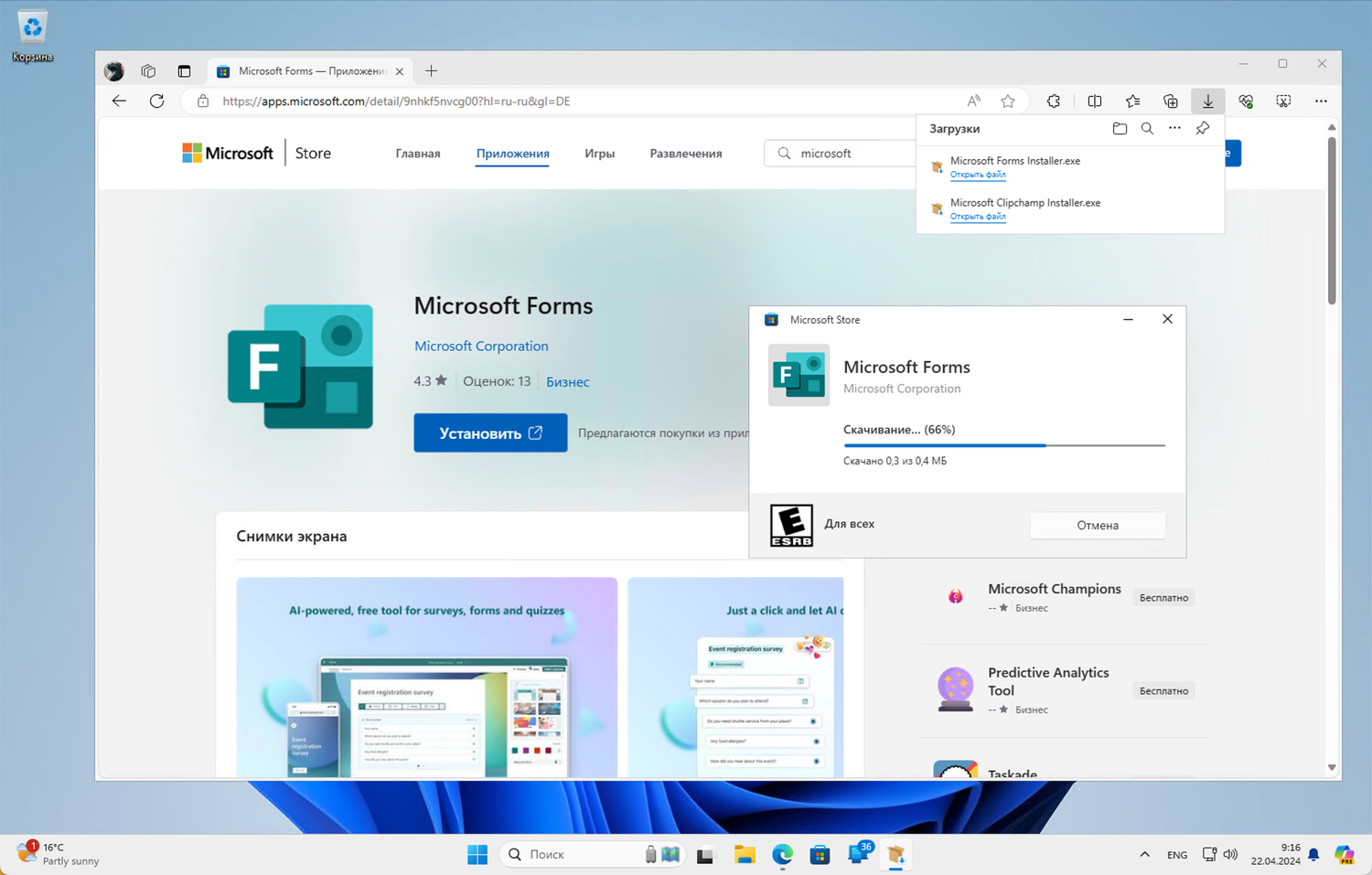Image resolution: width=1372 pixels, height=875 pixels.
Task: Open the first AI-powered screenshot thumbnail
Action: (427, 677)
